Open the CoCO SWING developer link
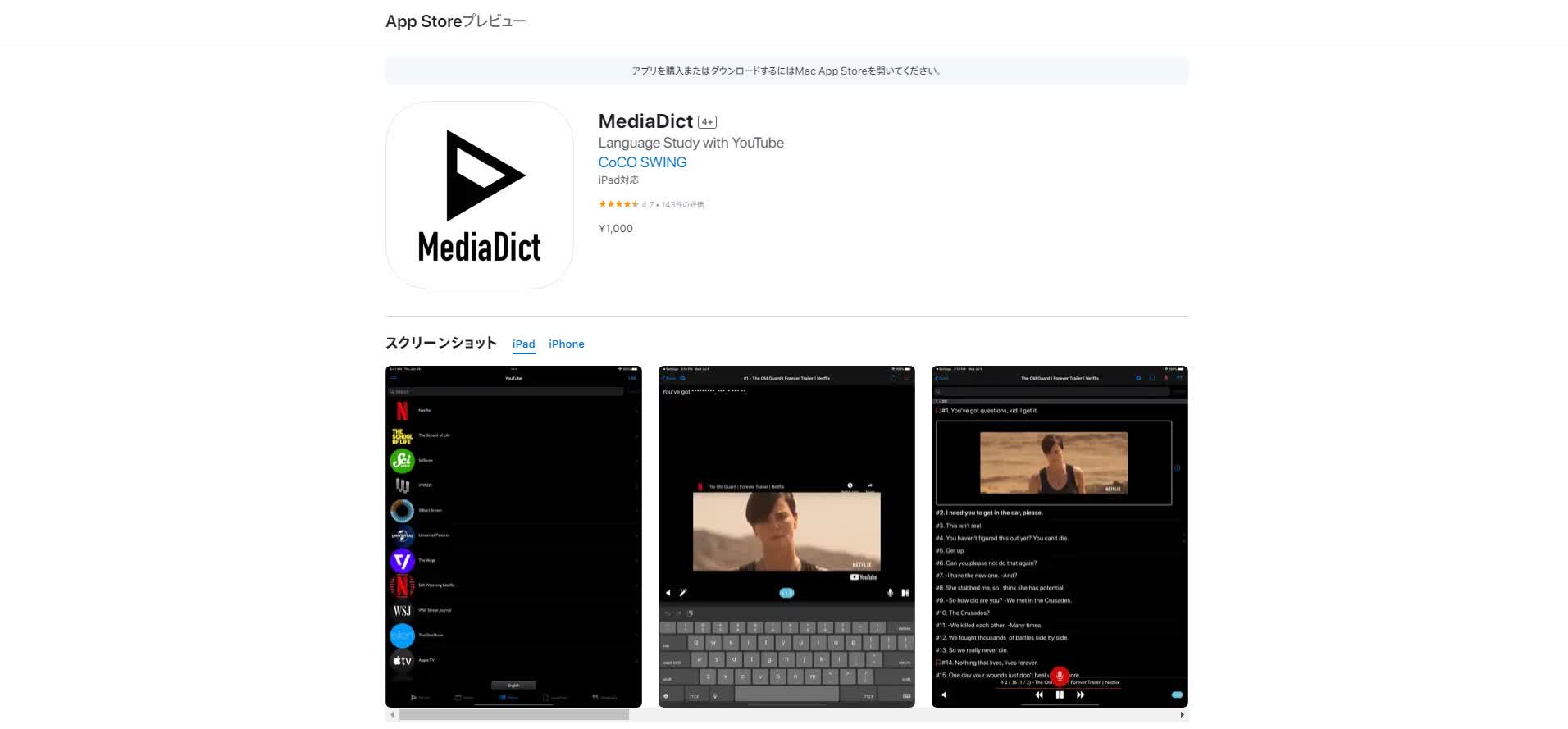Viewport: 1568px width, 729px height. click(x=642, y=162)
